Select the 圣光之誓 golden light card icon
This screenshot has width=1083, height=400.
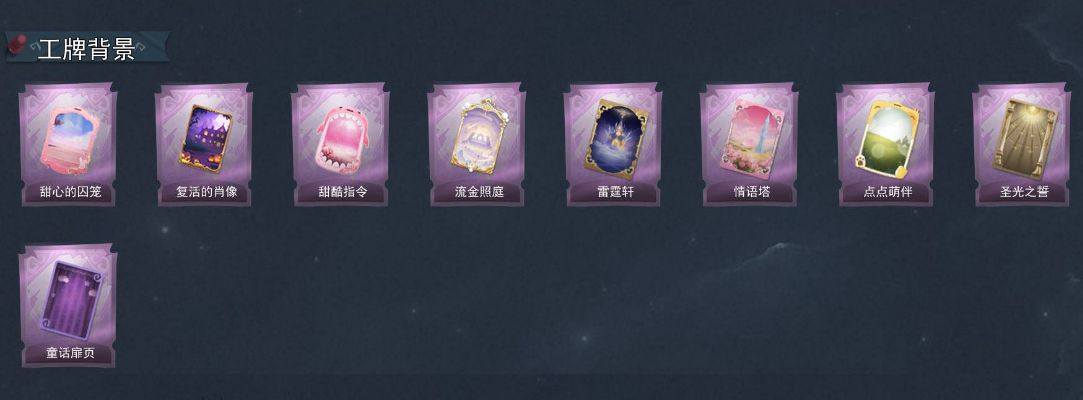1024,139
